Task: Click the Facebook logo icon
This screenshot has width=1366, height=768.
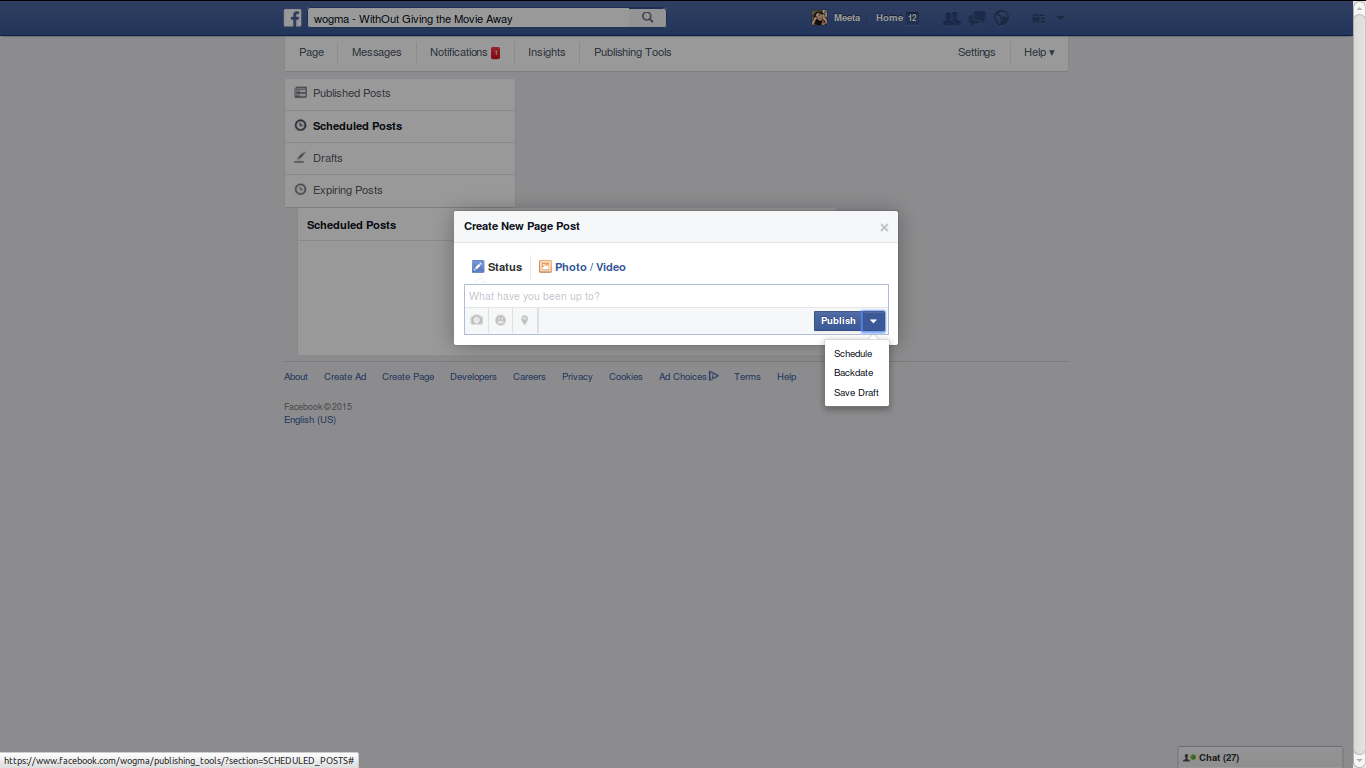Action: (x=293, y=18)
